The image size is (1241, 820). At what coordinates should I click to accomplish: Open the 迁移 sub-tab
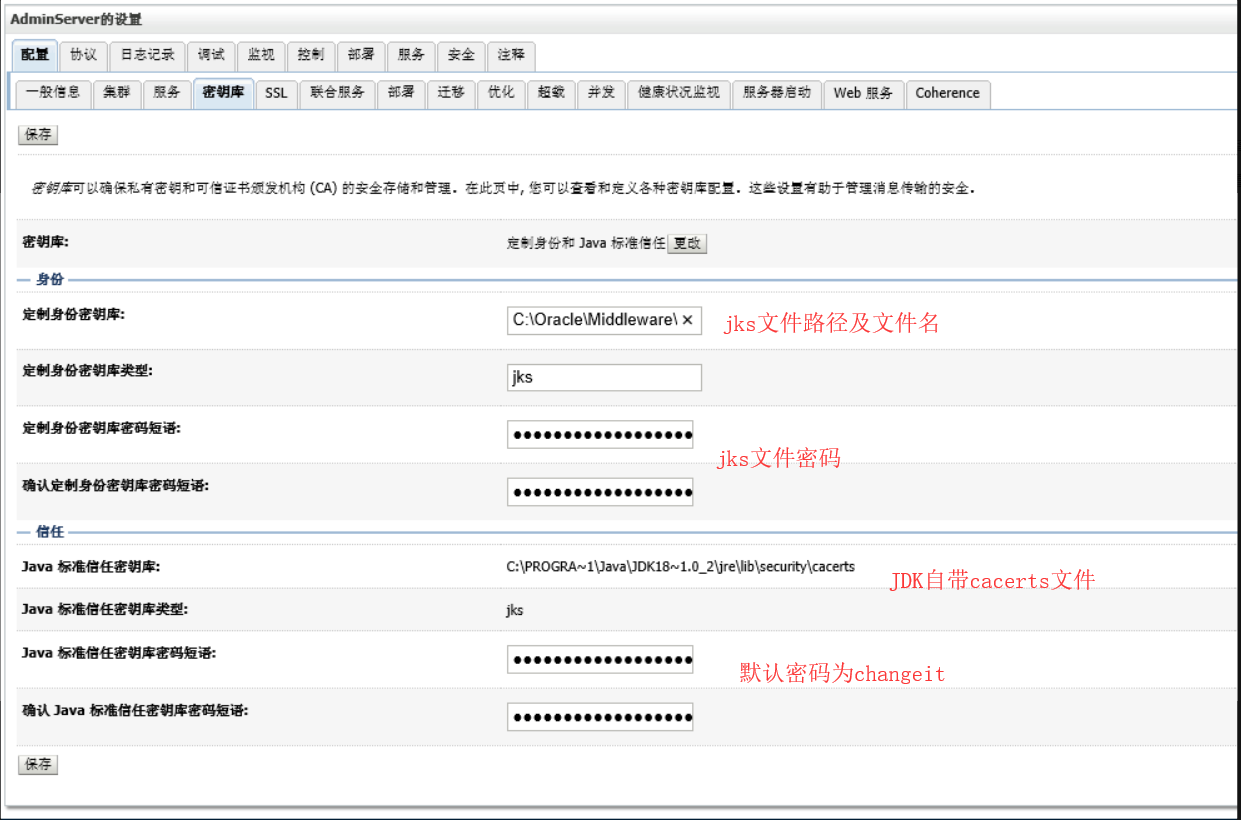[x=451, y=93]
